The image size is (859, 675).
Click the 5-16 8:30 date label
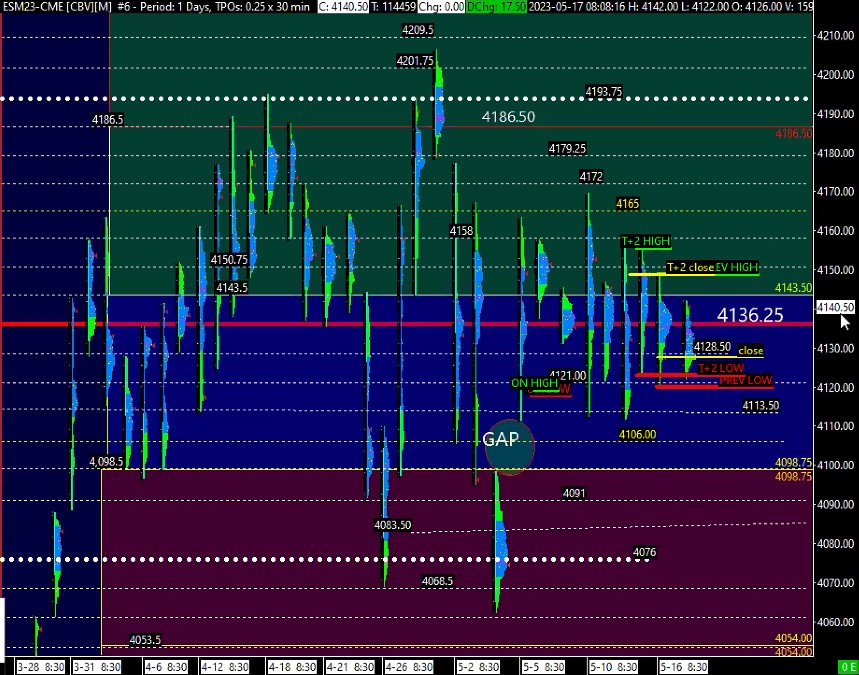click(x=684, y=667)
